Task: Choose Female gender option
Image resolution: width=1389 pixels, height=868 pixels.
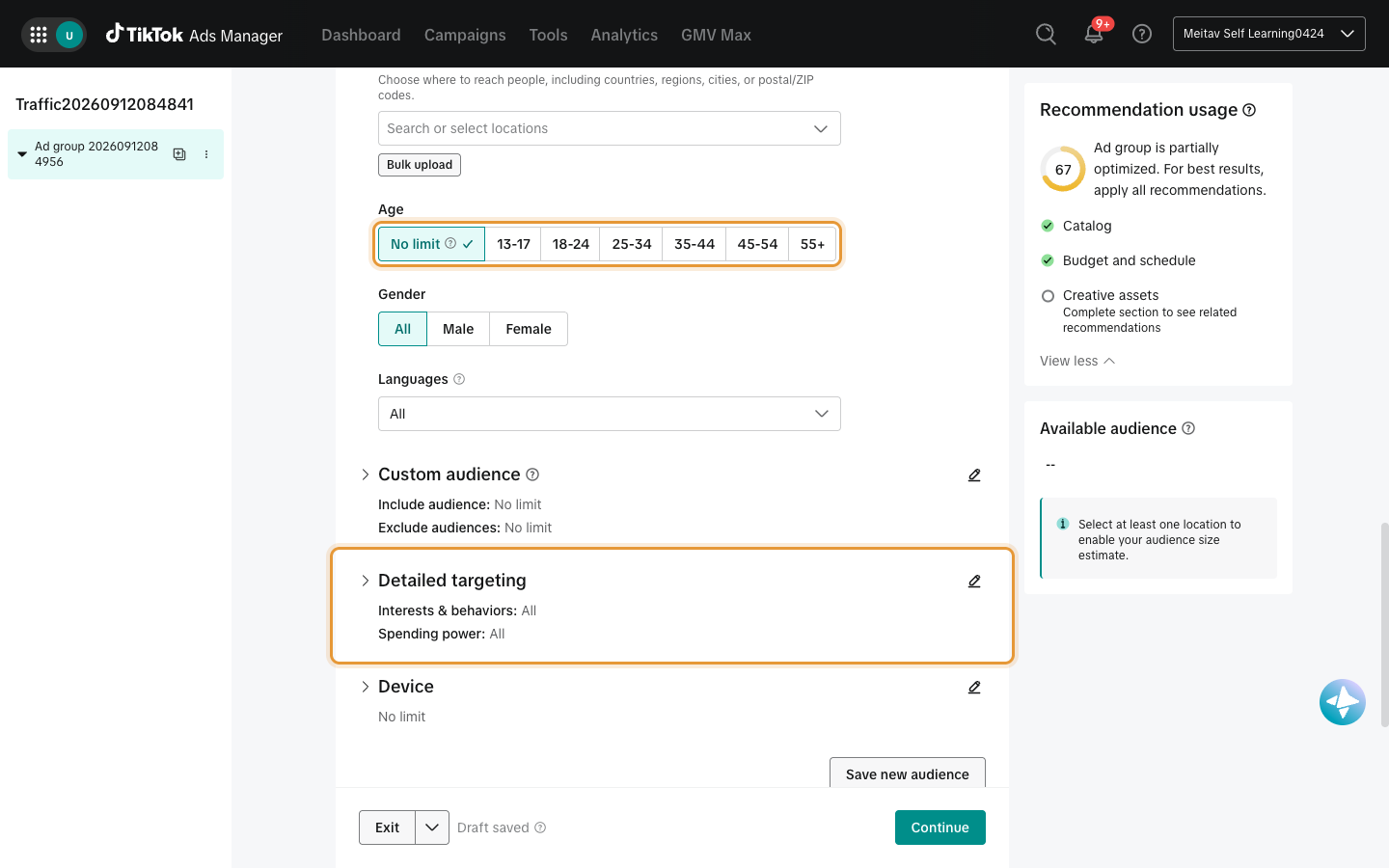Action: pyautogui.click(x=529, y=329)
